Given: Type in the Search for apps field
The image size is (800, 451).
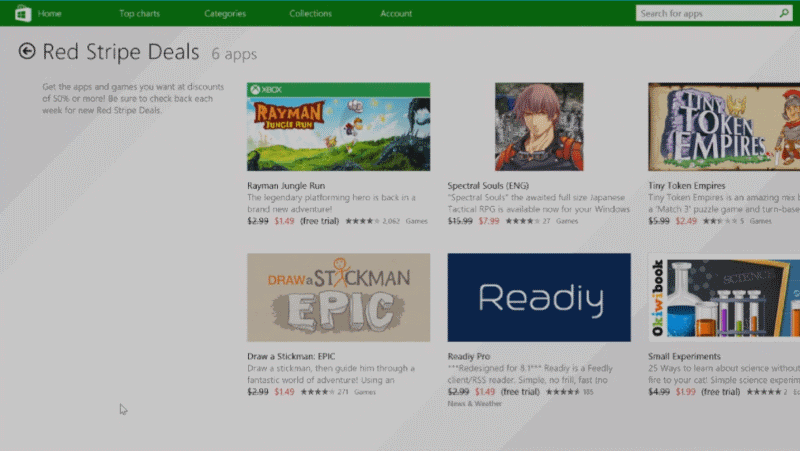Looking at the screenshot, I should pos(705,13).
